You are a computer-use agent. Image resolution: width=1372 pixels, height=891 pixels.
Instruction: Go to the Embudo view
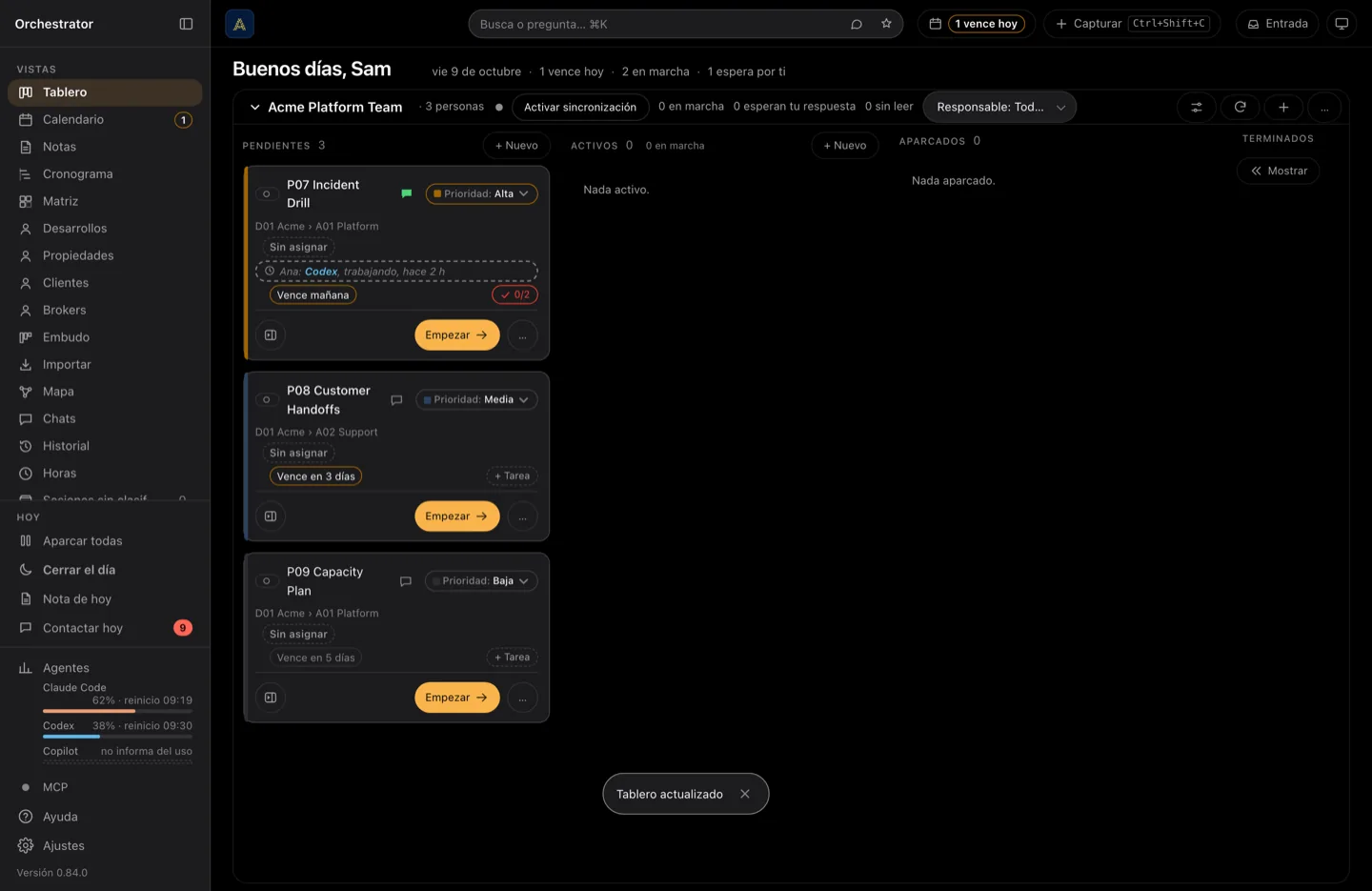coord(105,337)
